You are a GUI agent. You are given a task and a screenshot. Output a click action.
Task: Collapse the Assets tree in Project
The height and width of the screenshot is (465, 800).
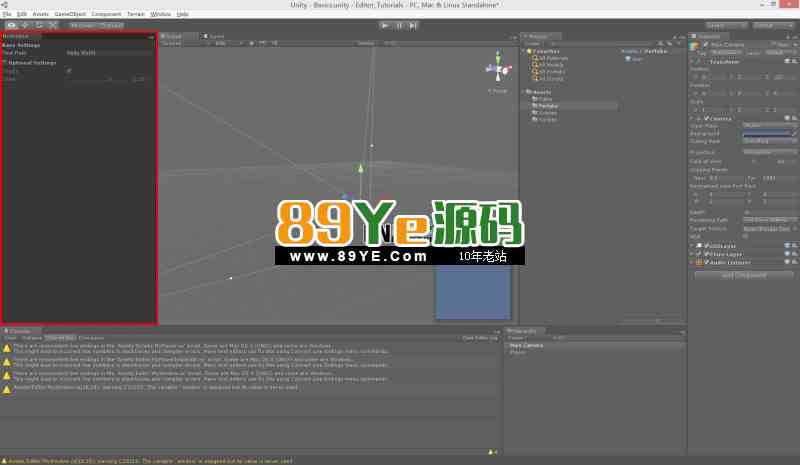523,92
